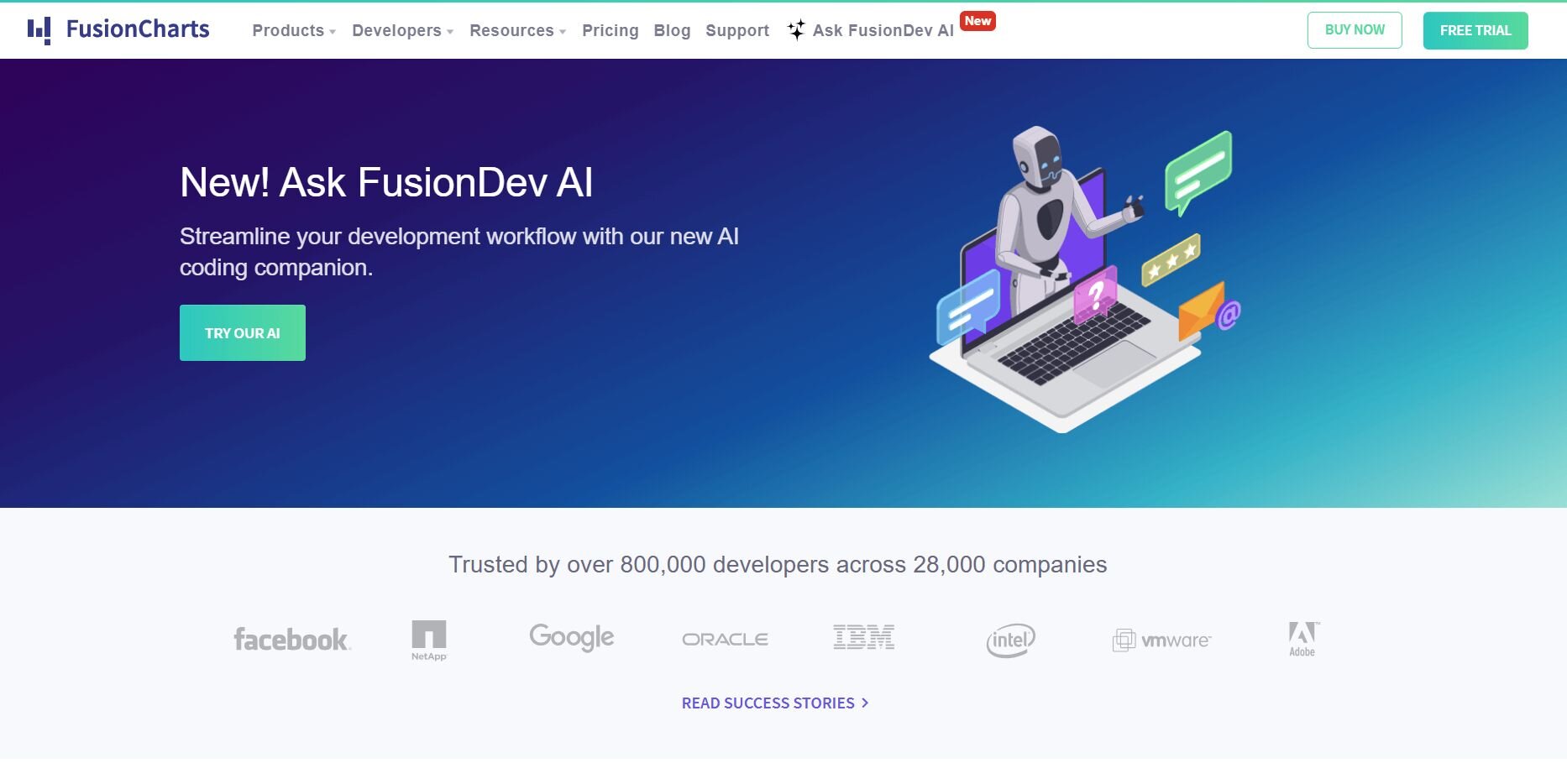Click the NetApp logo
1567x784 pixels.
(x=429, y=640)
